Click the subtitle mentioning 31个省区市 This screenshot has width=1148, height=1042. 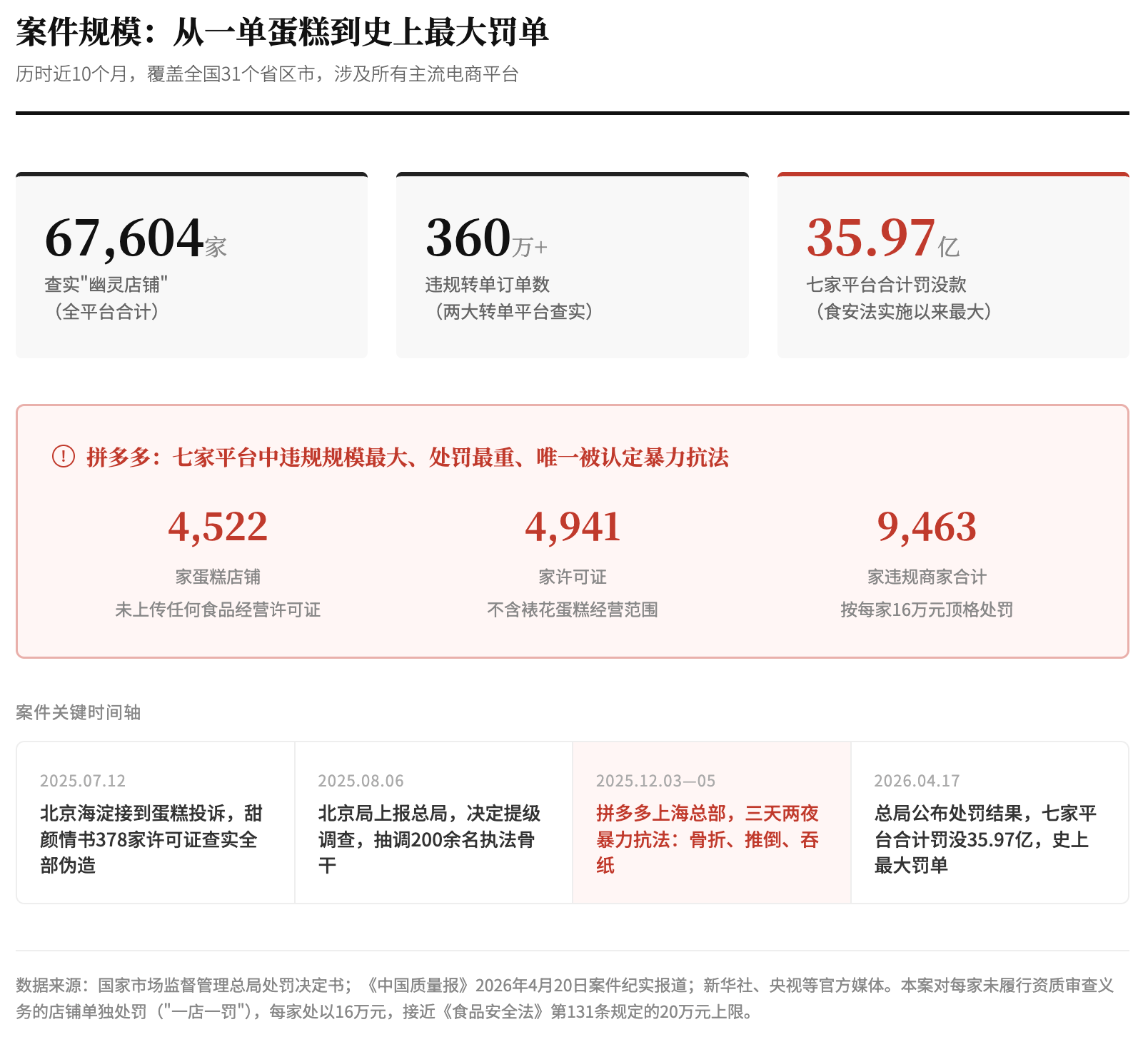click(x=267, y=74)
